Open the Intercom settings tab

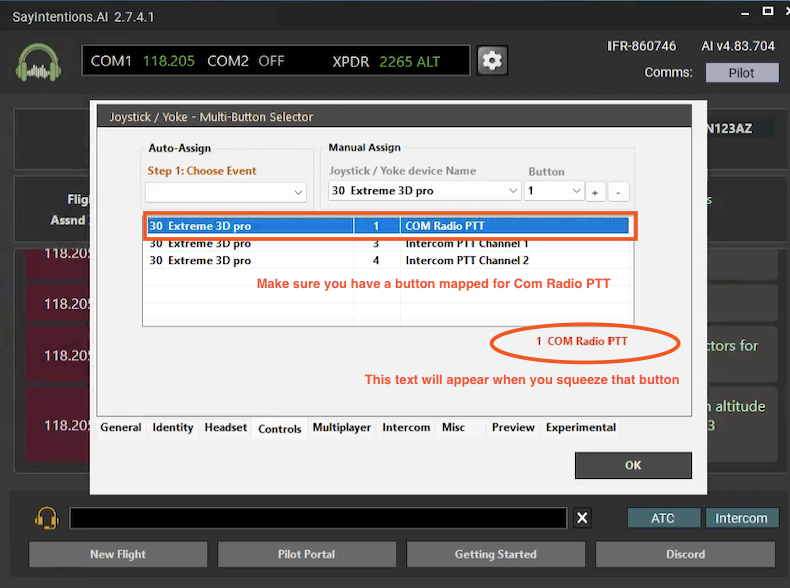pos(406,427)
